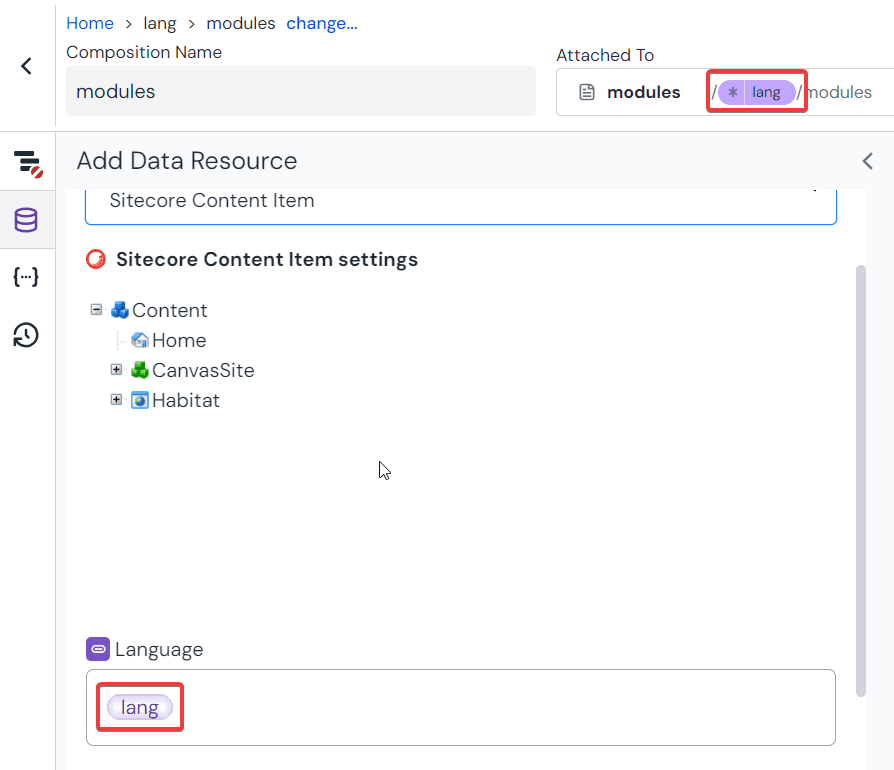Collapse the Content tree node

[96, 310]
